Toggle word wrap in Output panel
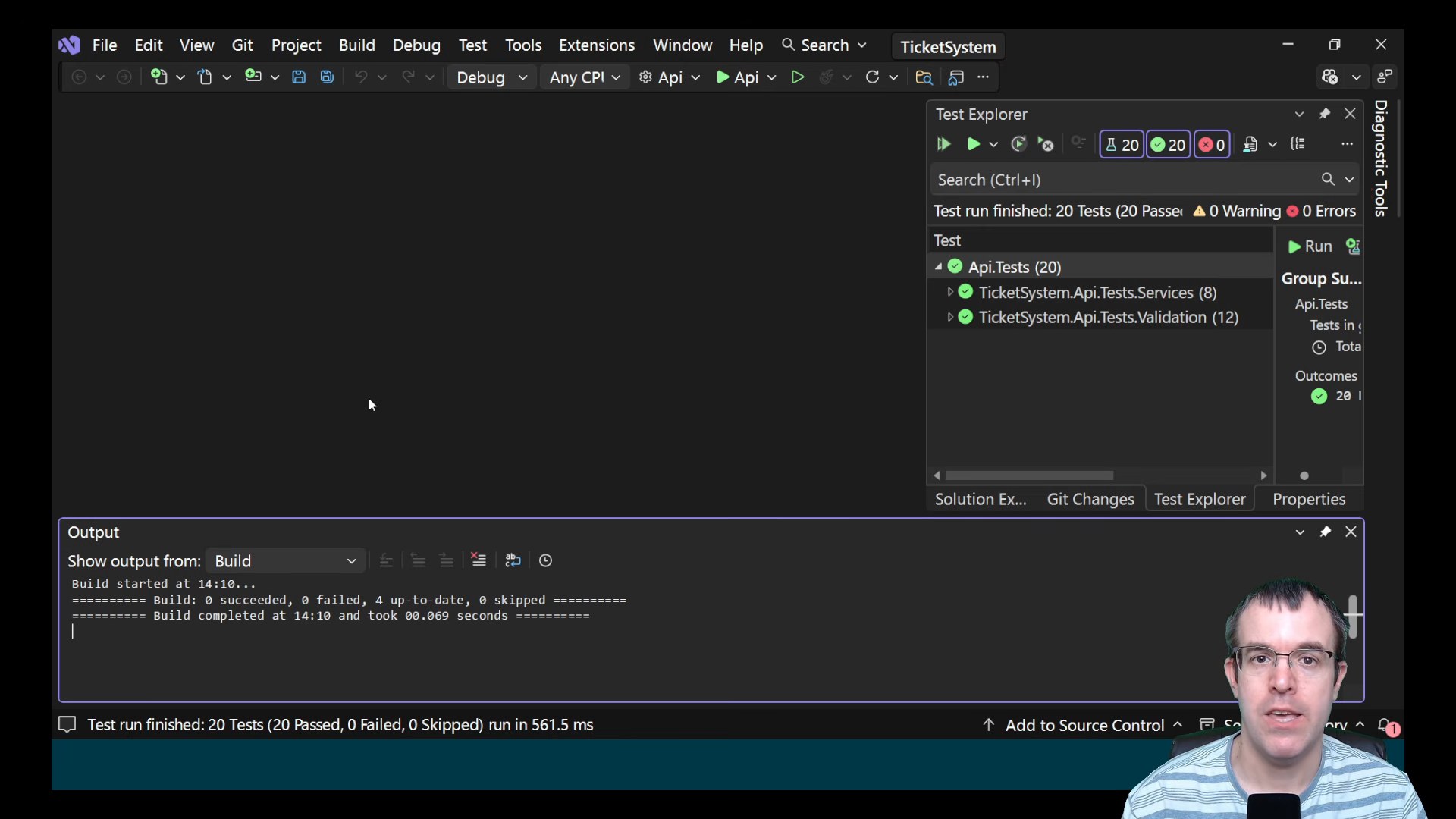 tap(513, 560)
